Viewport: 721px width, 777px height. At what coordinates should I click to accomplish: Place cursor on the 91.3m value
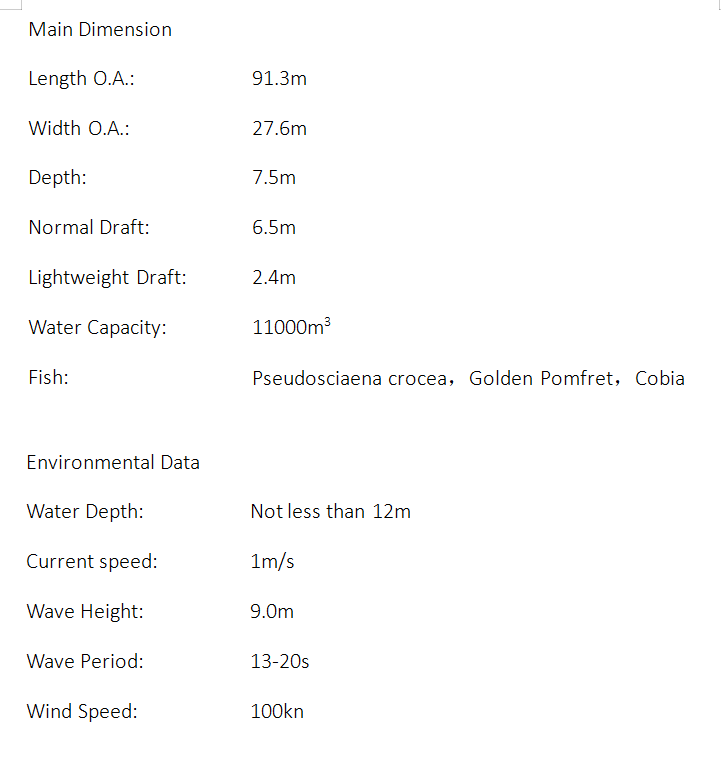click(x=279, y=79)
